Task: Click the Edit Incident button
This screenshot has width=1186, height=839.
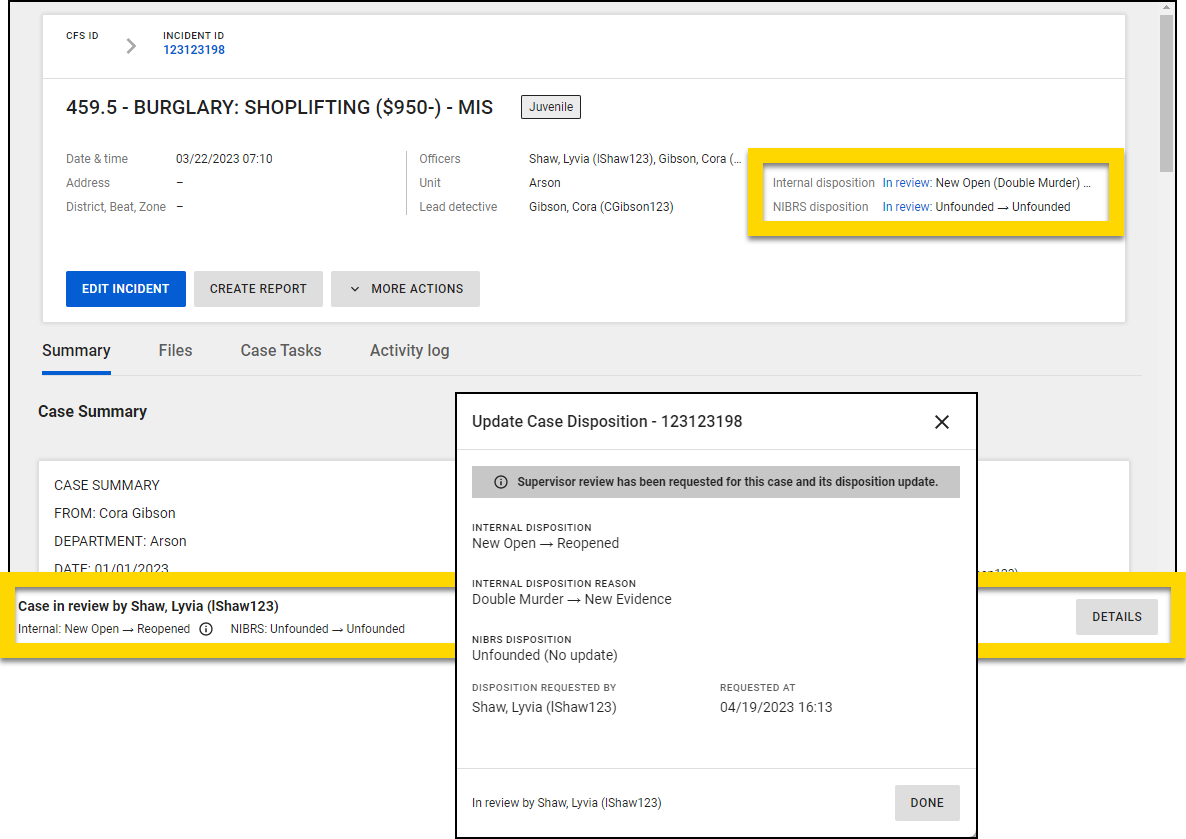Action: coord(125,289)
